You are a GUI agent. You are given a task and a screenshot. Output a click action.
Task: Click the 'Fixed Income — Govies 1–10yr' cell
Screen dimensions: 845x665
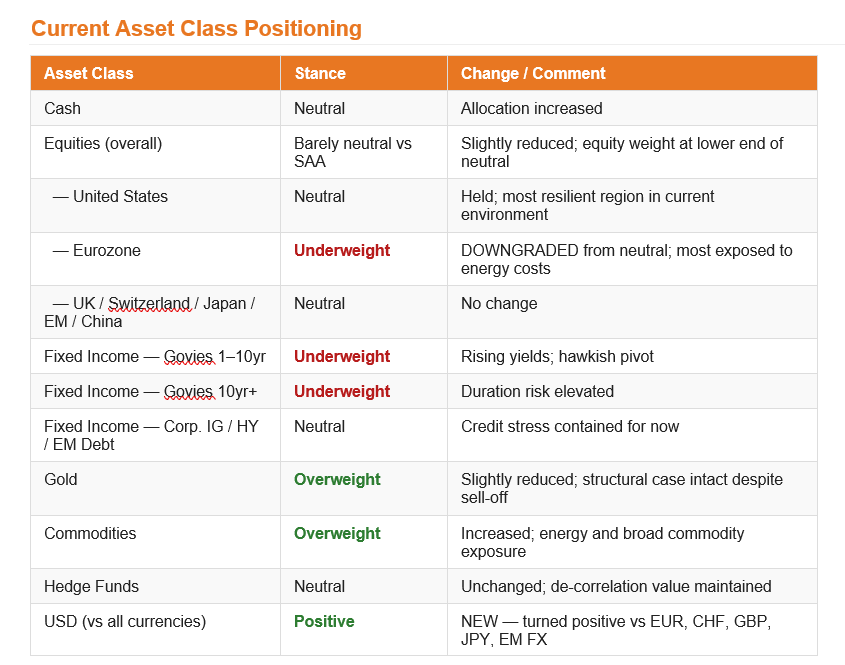coord(155,356)
